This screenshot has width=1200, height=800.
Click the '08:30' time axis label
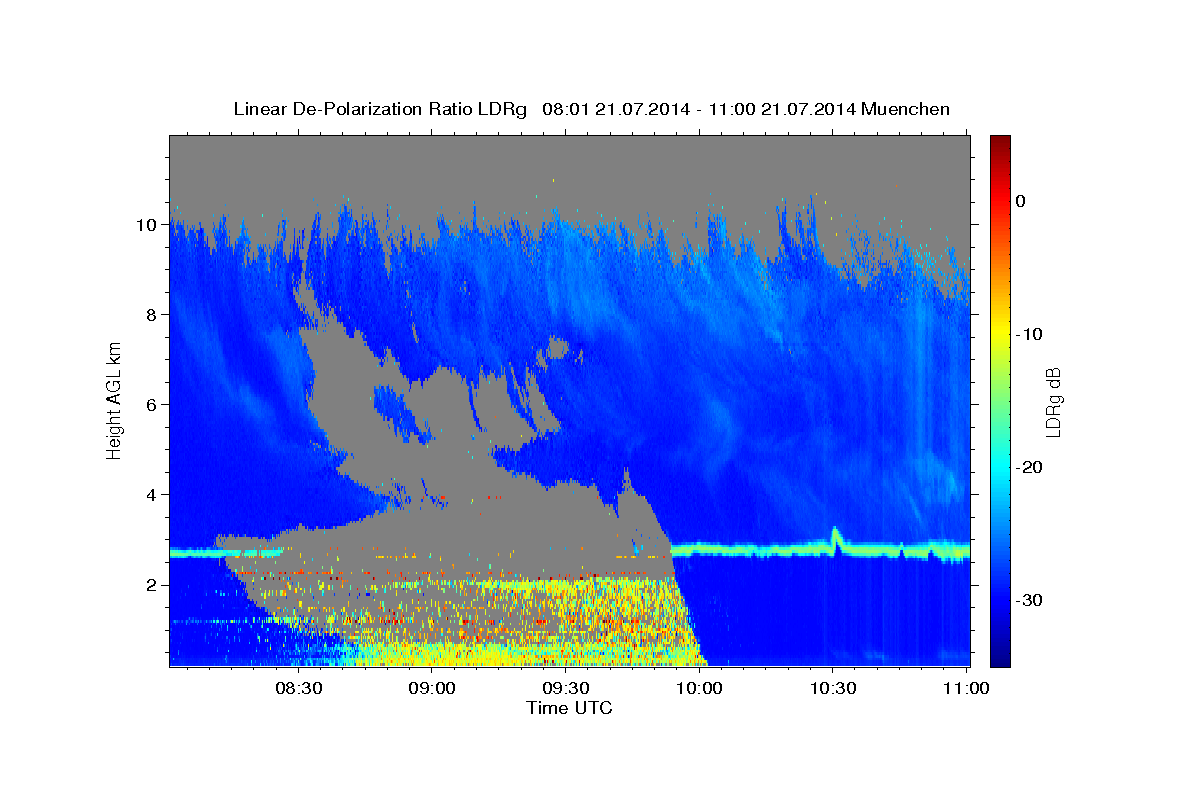tap(299, 688)
